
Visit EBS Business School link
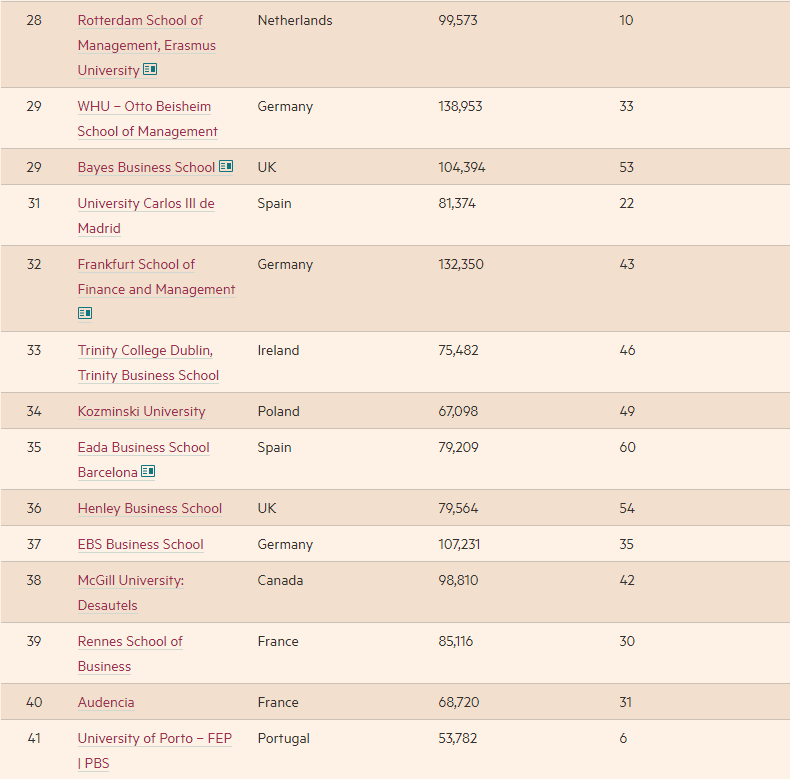141,544
